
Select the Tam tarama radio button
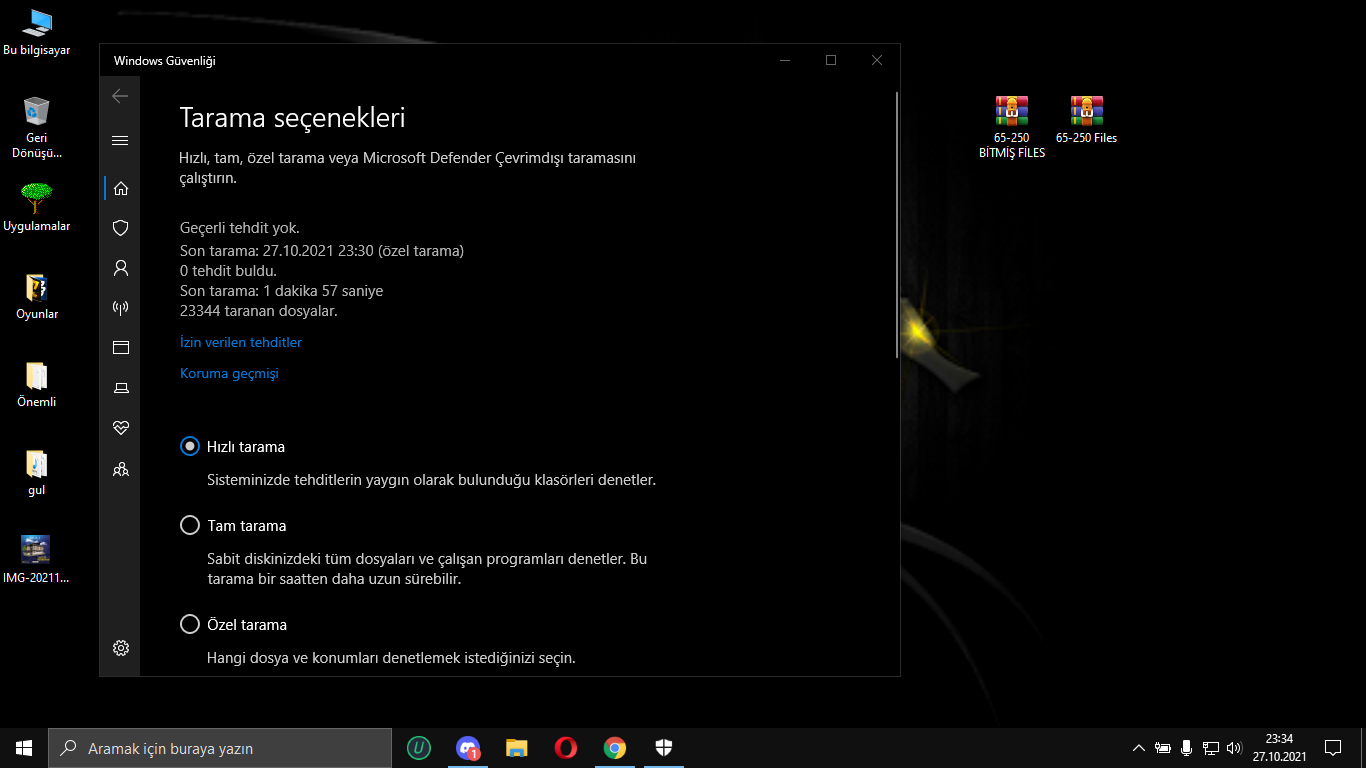[x=190, y=526]
